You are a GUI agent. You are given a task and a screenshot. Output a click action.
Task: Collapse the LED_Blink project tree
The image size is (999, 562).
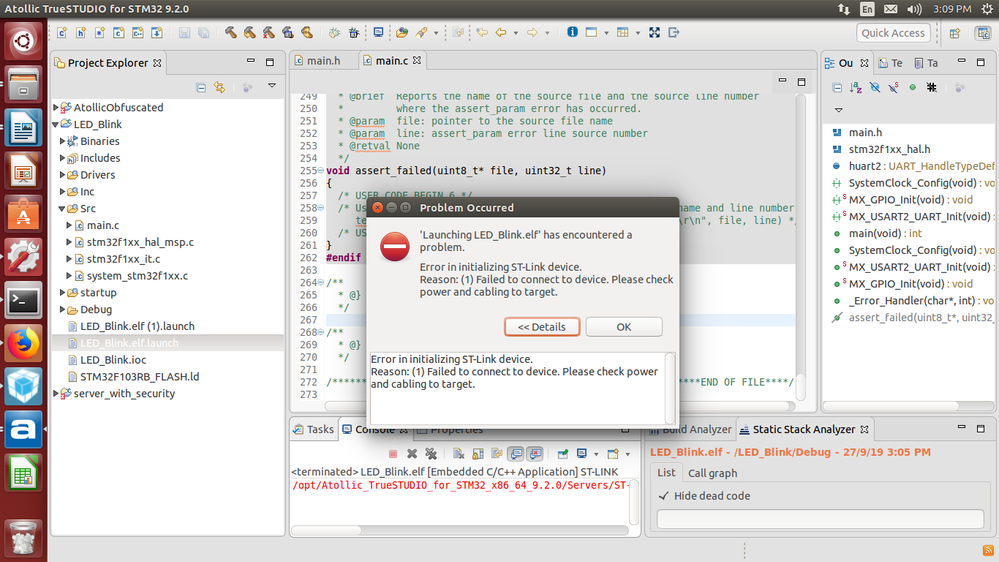pos(55,124)
